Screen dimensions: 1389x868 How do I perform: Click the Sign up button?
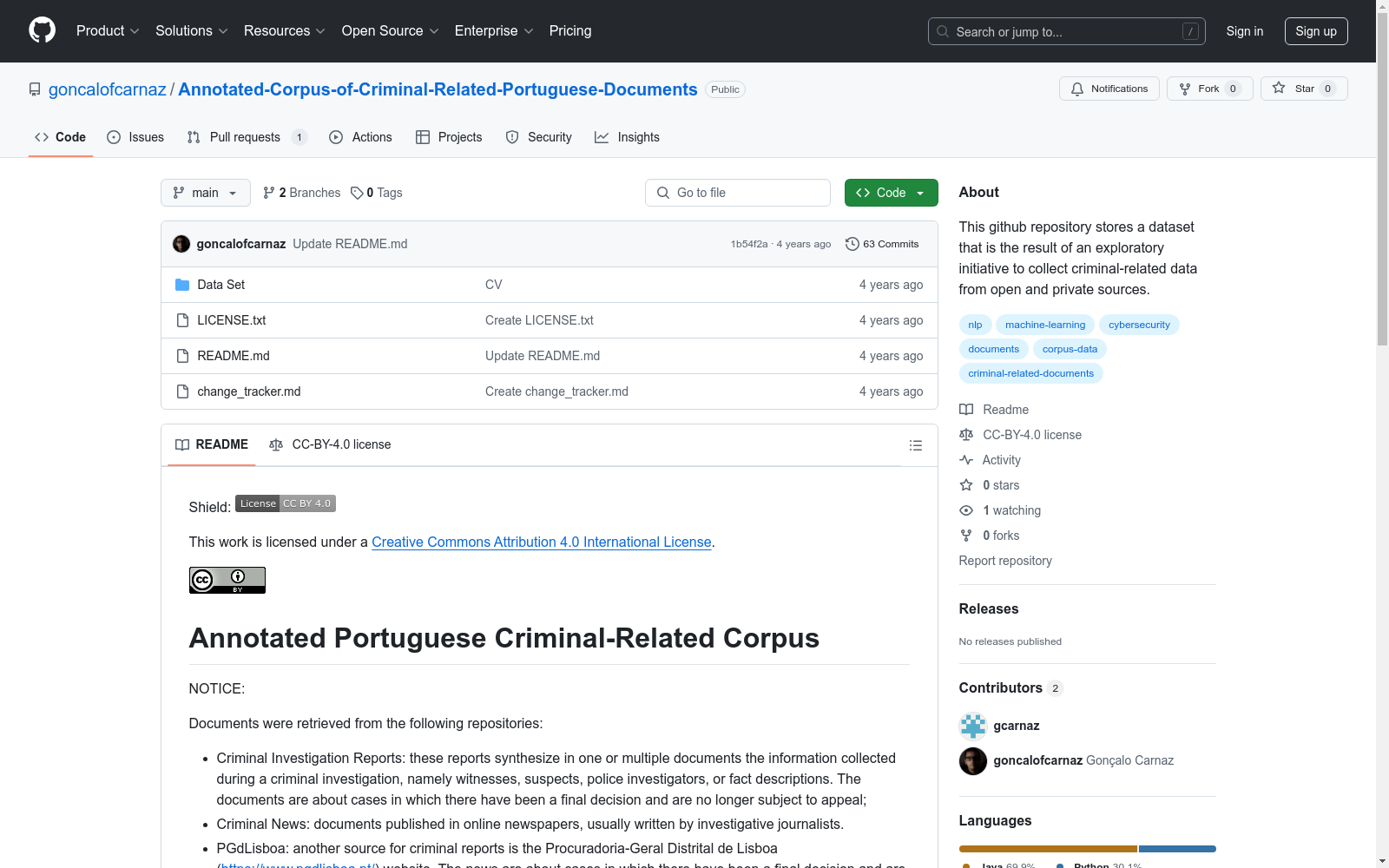(x=1316, y=31)
